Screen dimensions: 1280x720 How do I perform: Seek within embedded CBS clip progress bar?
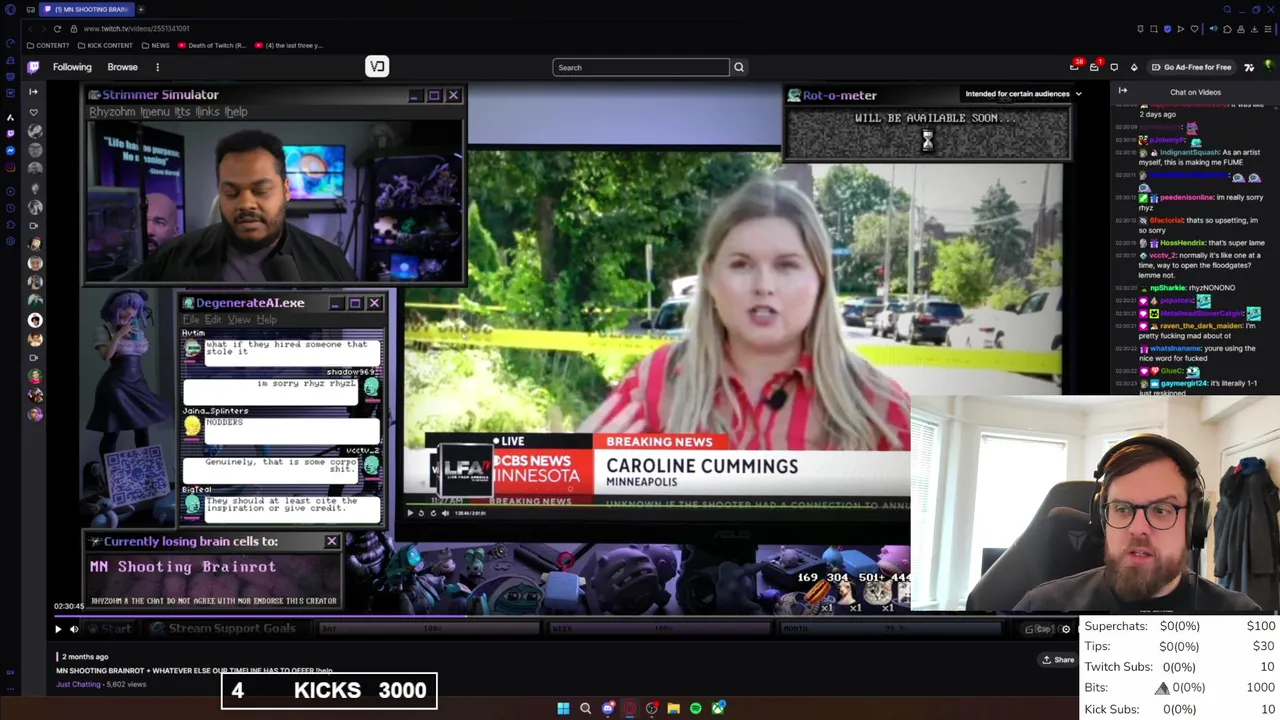(x=657, y=505)
